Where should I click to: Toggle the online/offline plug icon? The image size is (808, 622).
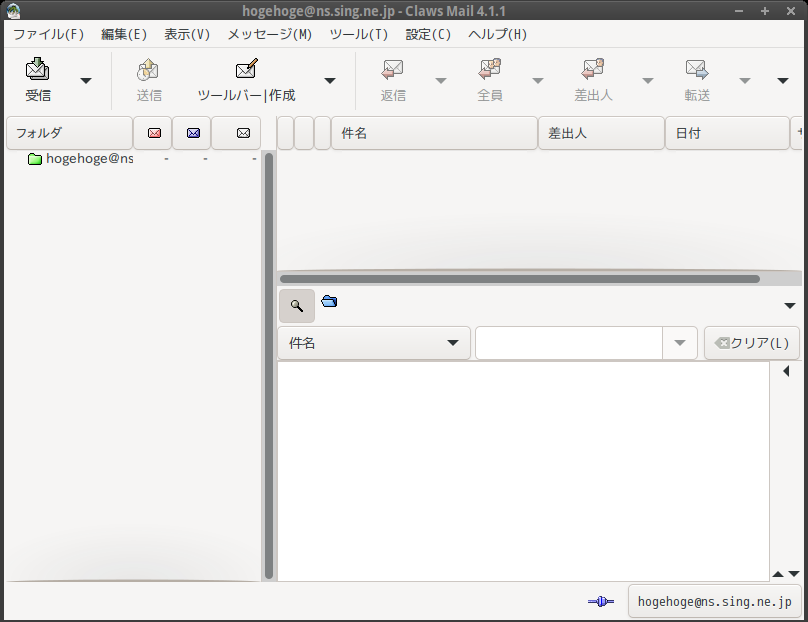pos(601,601)
